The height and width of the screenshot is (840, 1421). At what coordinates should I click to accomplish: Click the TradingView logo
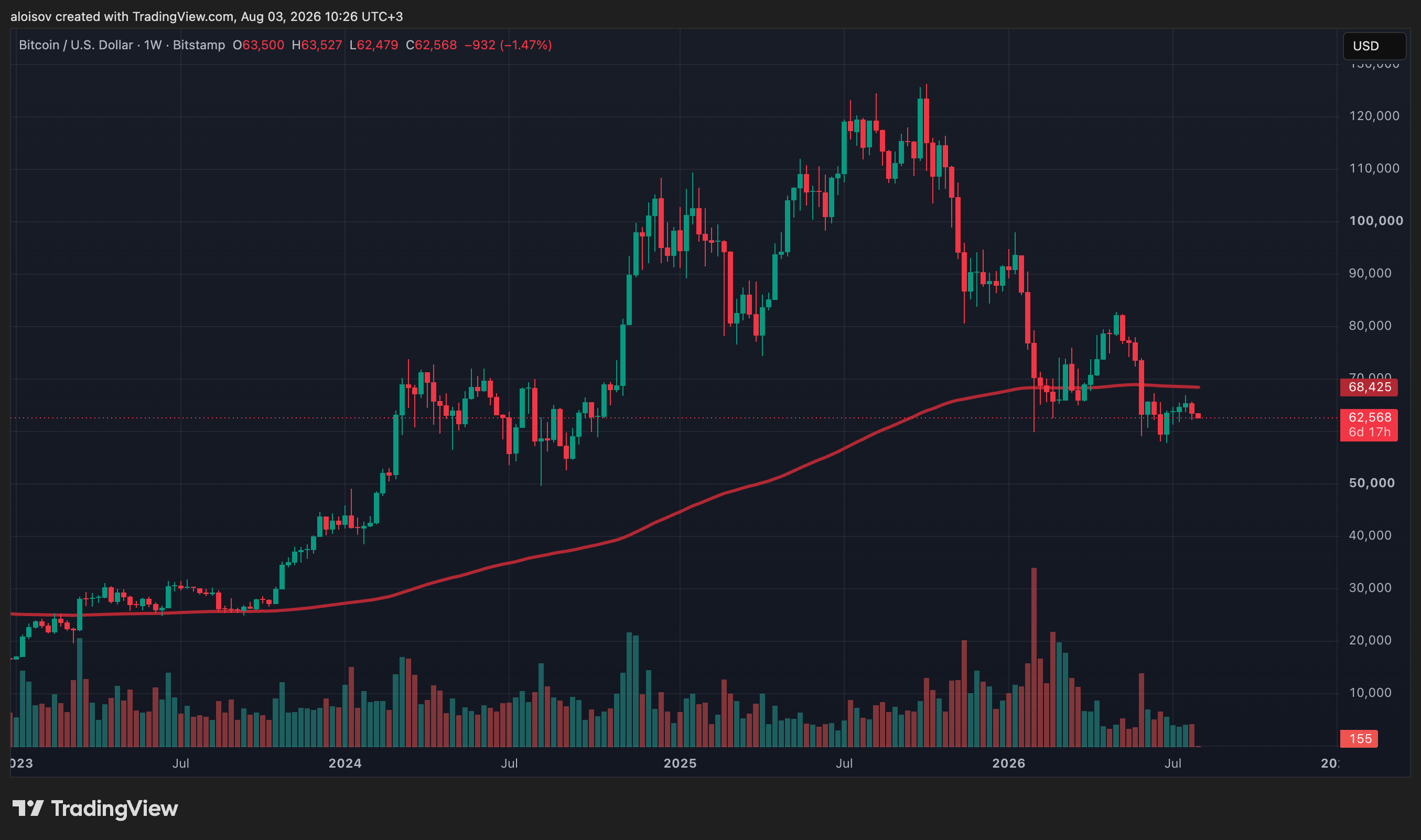click(x=95, y=809)
